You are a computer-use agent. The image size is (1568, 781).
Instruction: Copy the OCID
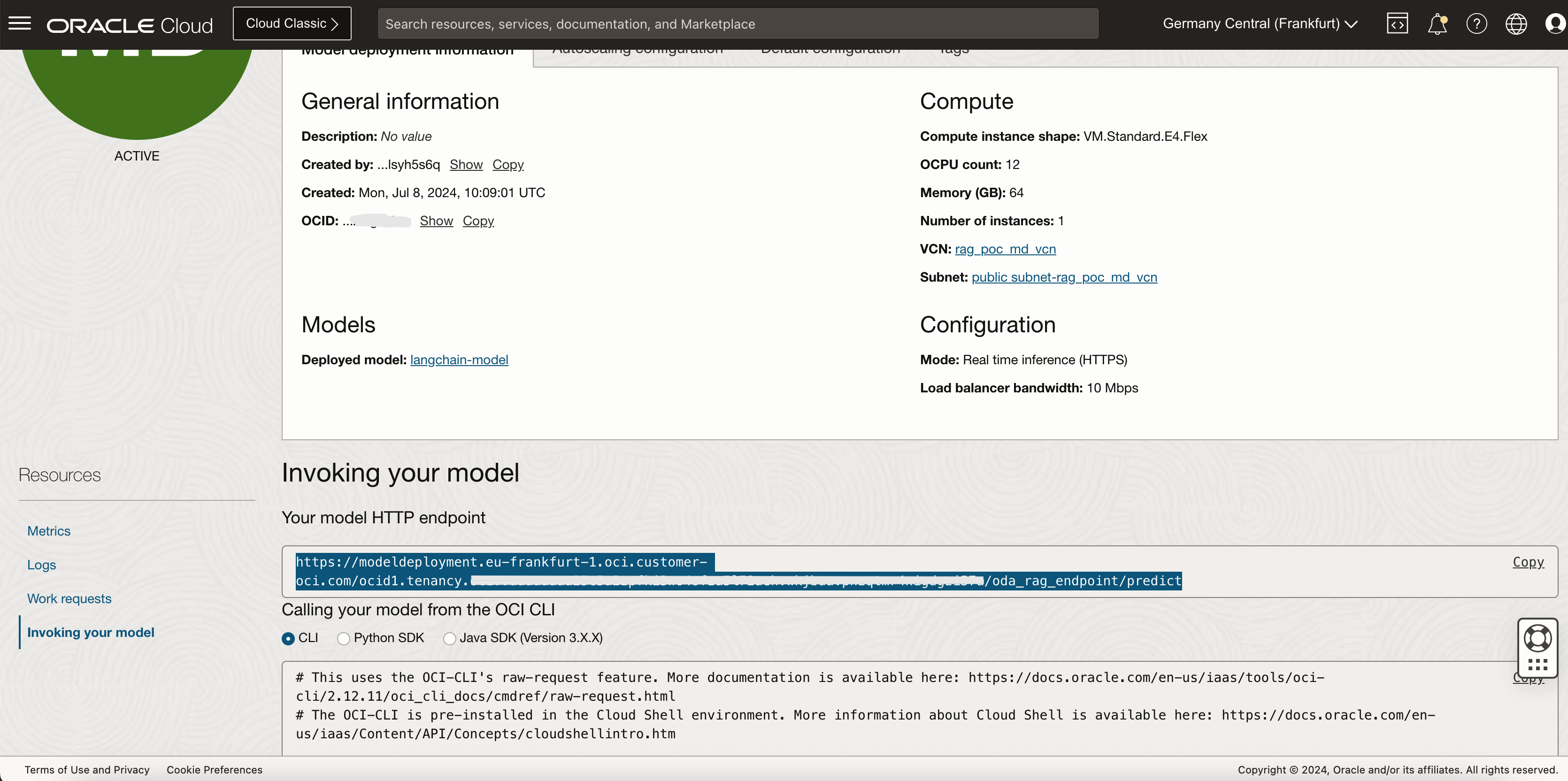pyautogui.click(x=478, y=220)
